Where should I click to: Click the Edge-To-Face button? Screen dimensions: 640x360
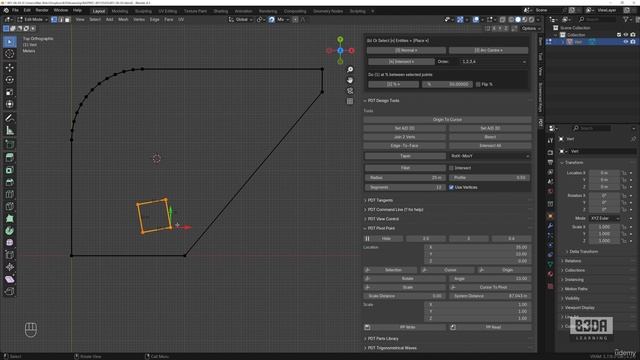(x=404, y=146)
